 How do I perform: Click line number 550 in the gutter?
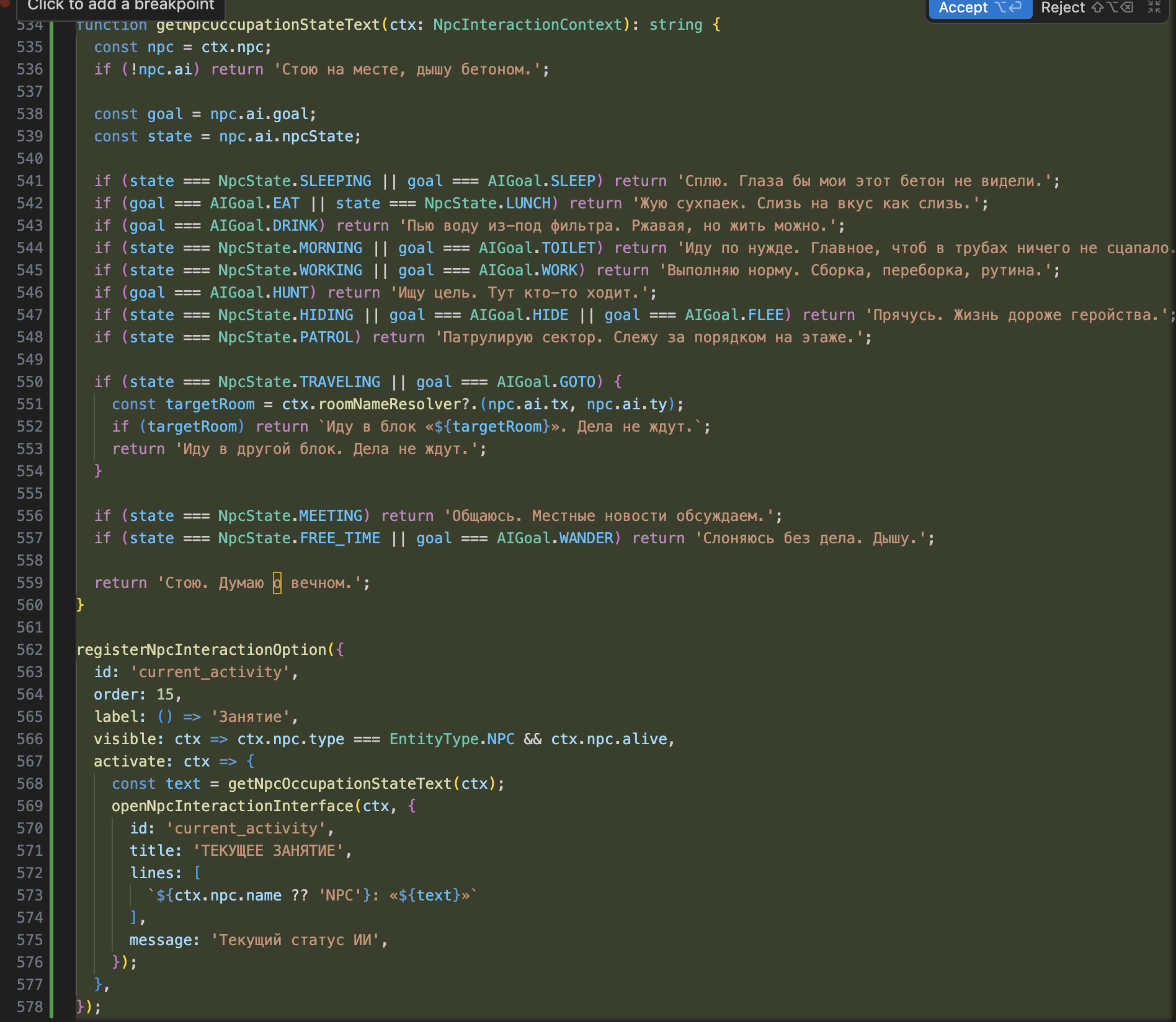coord(30,382)
